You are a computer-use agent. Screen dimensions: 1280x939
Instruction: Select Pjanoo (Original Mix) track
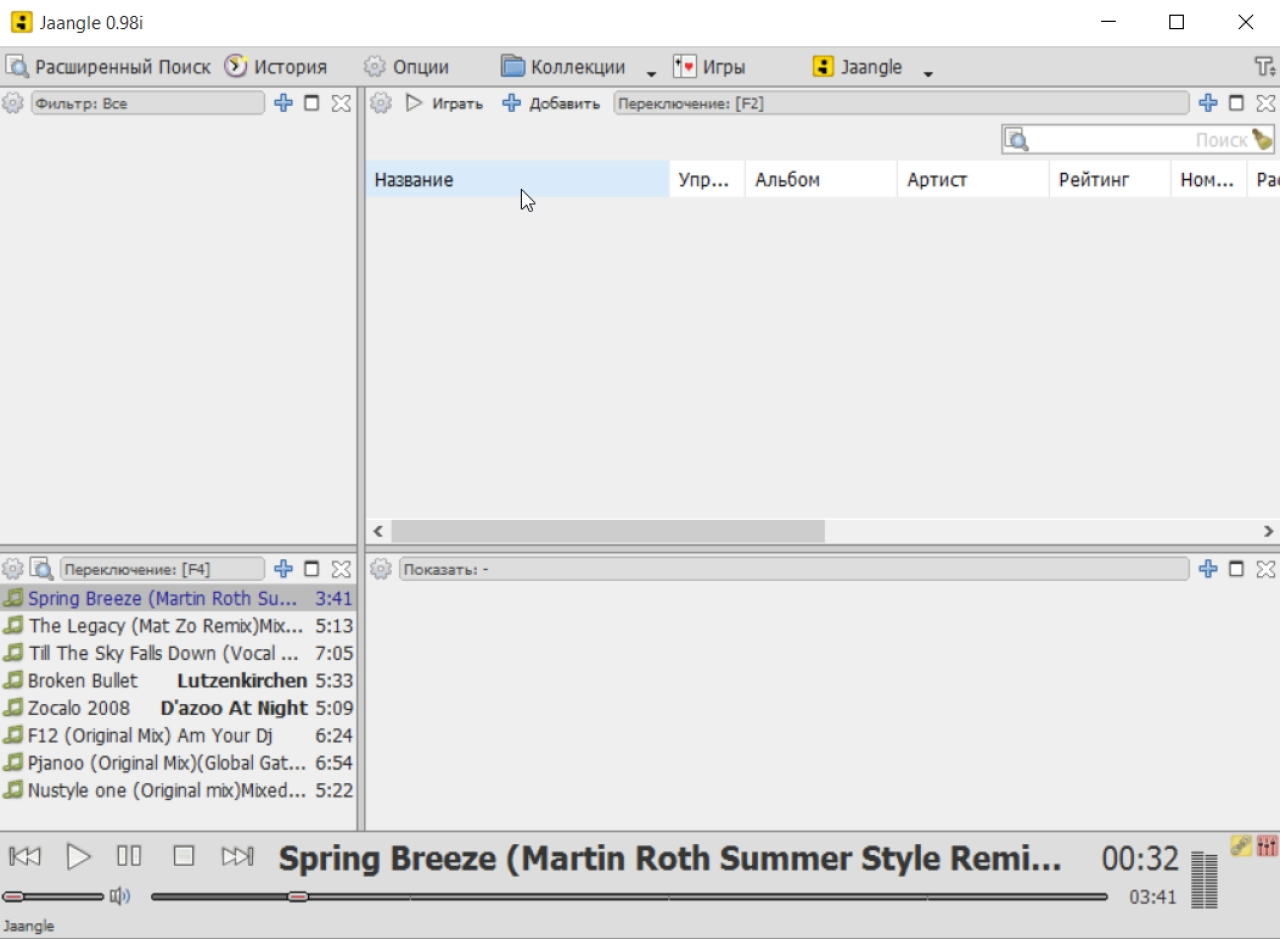coord(178,763)
